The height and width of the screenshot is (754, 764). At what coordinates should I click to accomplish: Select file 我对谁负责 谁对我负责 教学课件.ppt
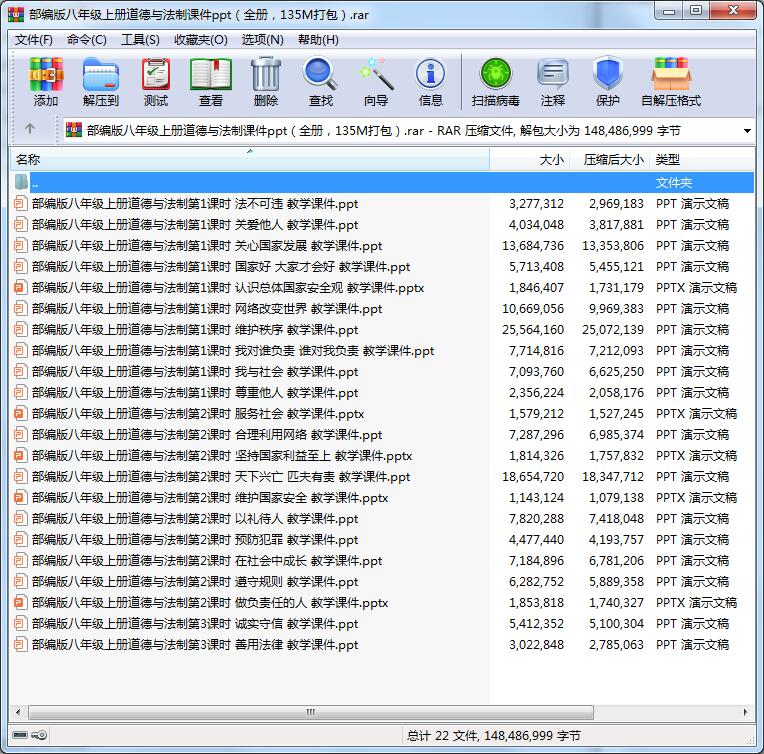(233, 350)
